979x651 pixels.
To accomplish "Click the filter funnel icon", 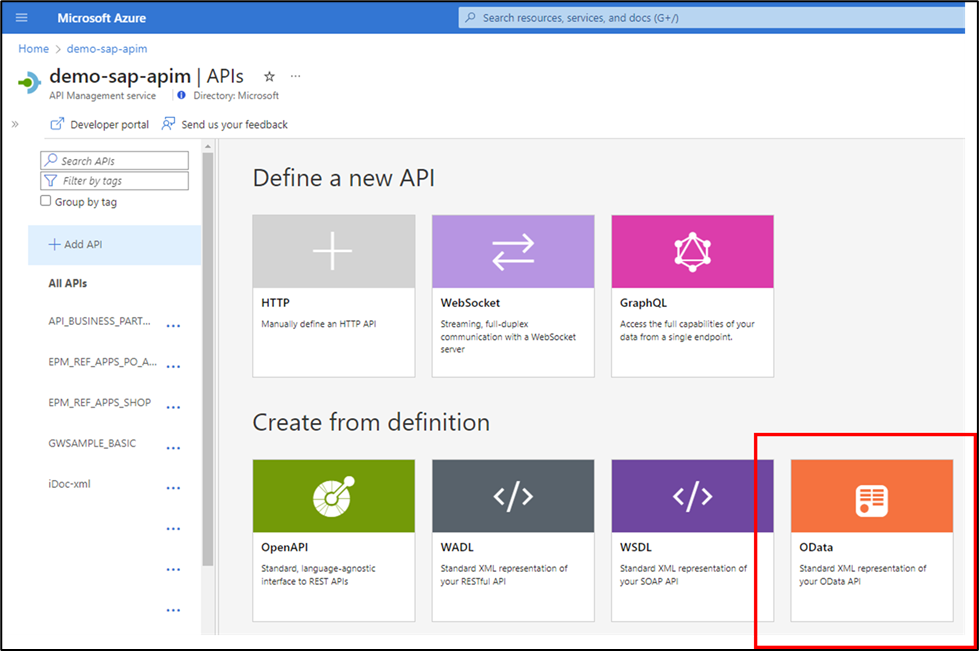I will coord(51,180).
